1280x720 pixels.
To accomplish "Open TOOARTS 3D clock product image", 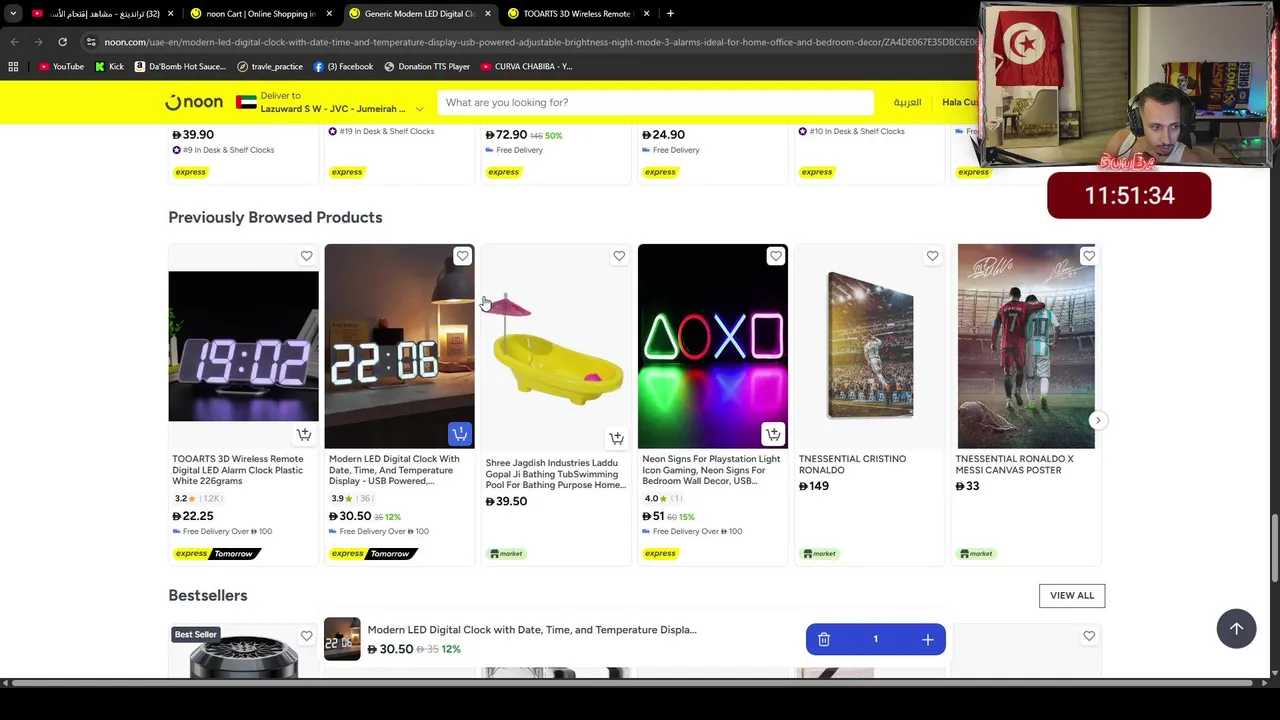I will (x=243, y=346).
